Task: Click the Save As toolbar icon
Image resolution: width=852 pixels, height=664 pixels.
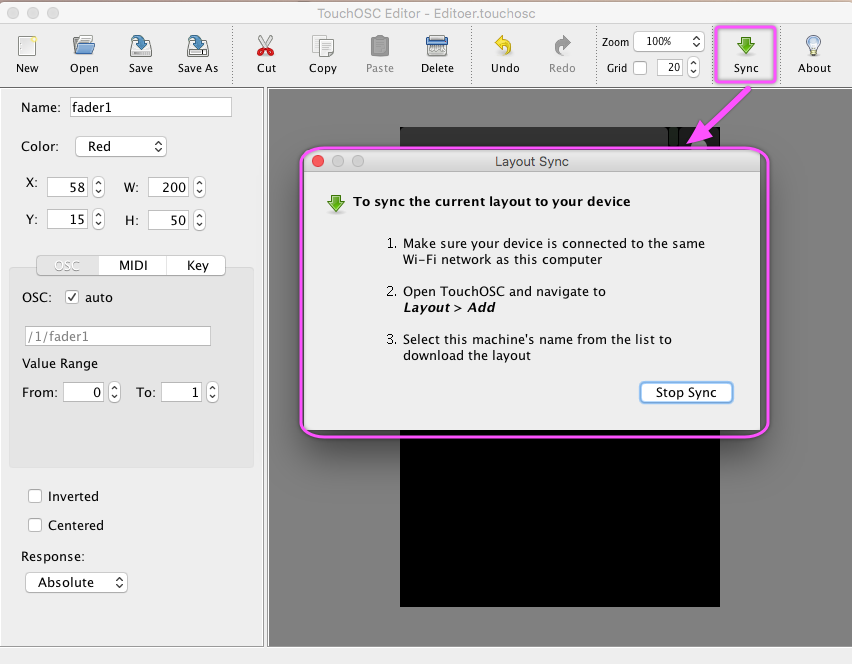Action: [198, 46]
